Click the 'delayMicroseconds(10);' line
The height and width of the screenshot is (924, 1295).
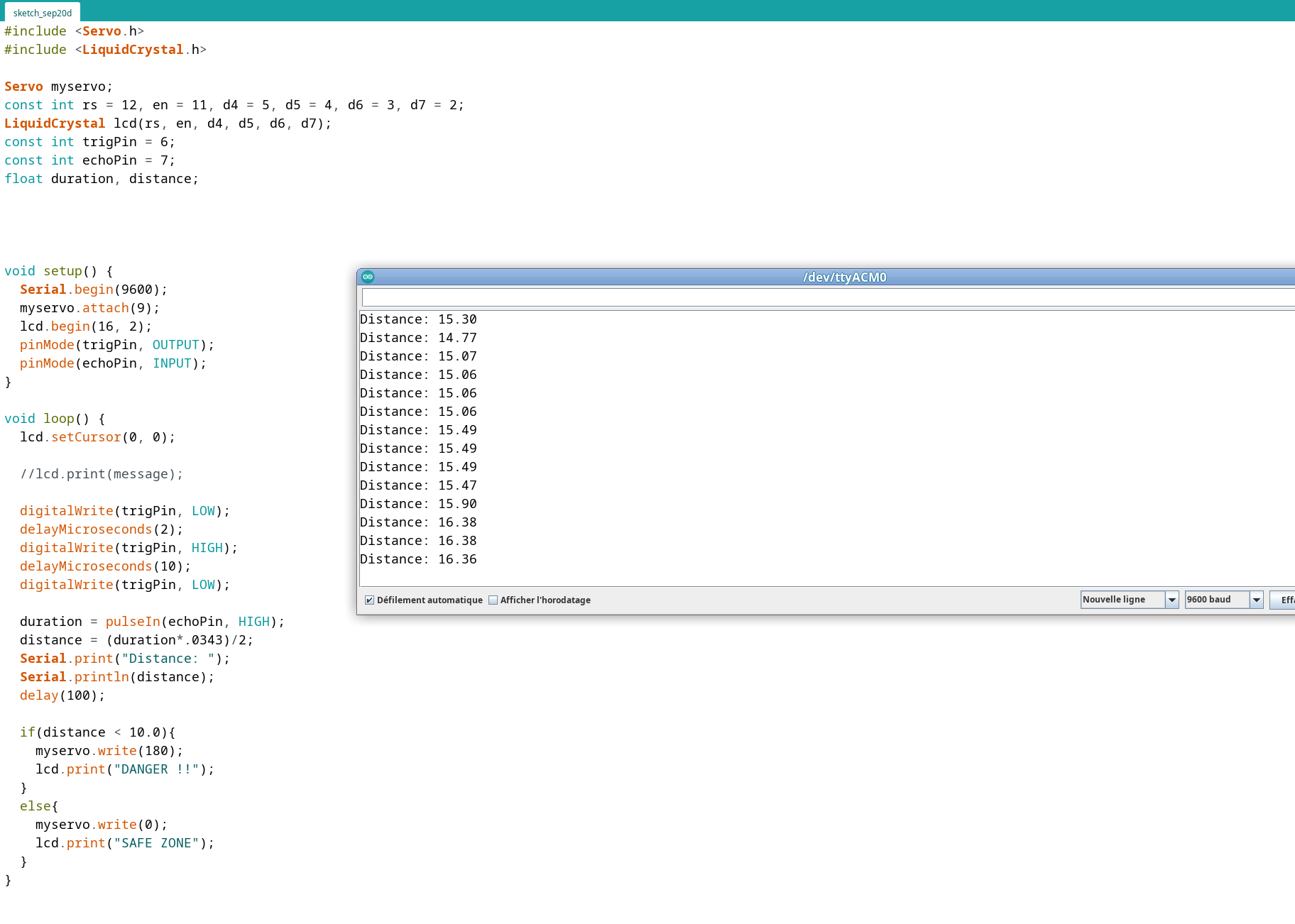106,566
